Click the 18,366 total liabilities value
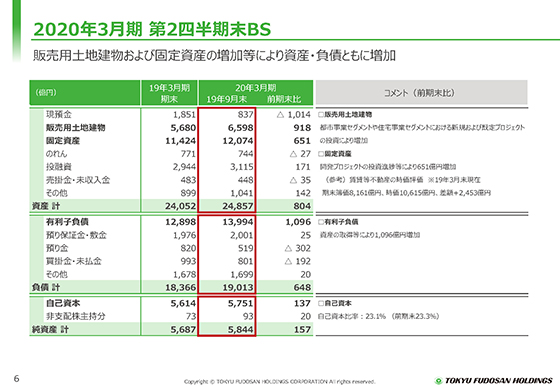The height and width of the screenshot is (388, 560). 180,287
